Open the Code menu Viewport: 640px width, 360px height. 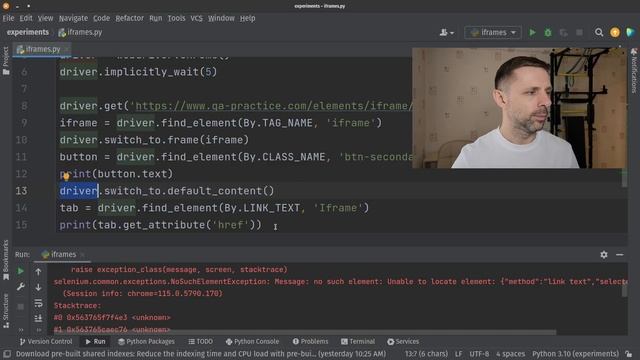point(101,18)
